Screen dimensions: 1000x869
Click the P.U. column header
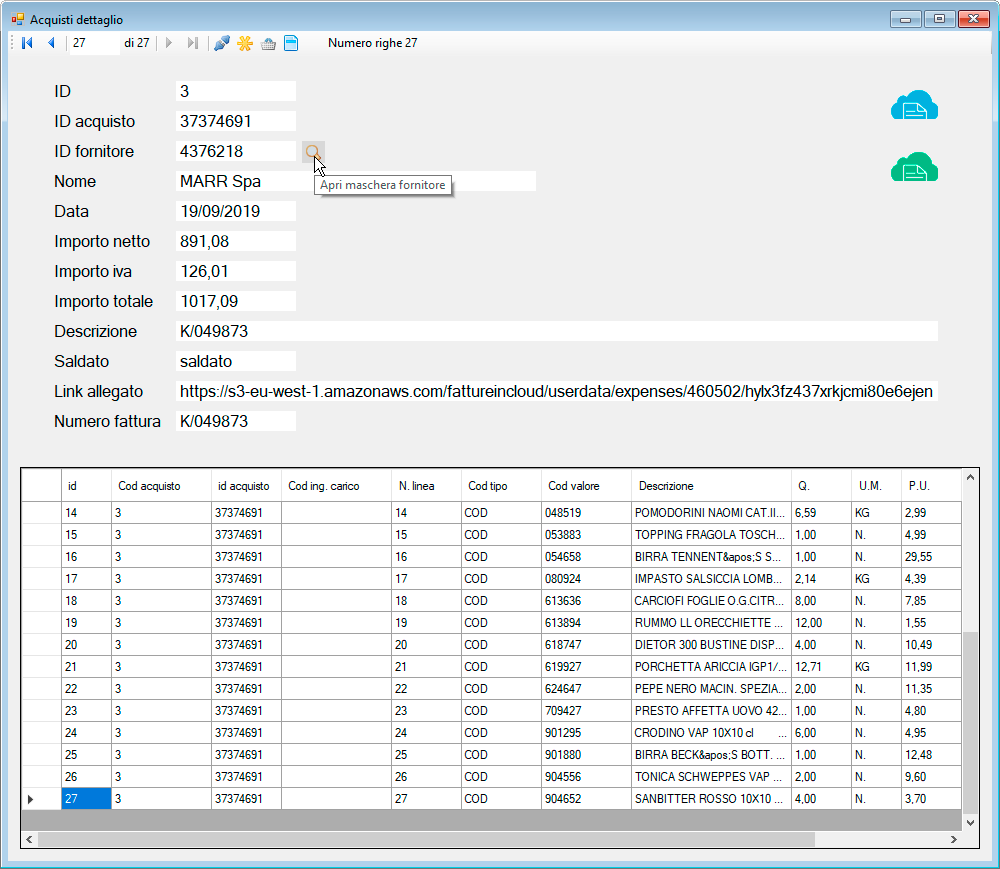930,486
